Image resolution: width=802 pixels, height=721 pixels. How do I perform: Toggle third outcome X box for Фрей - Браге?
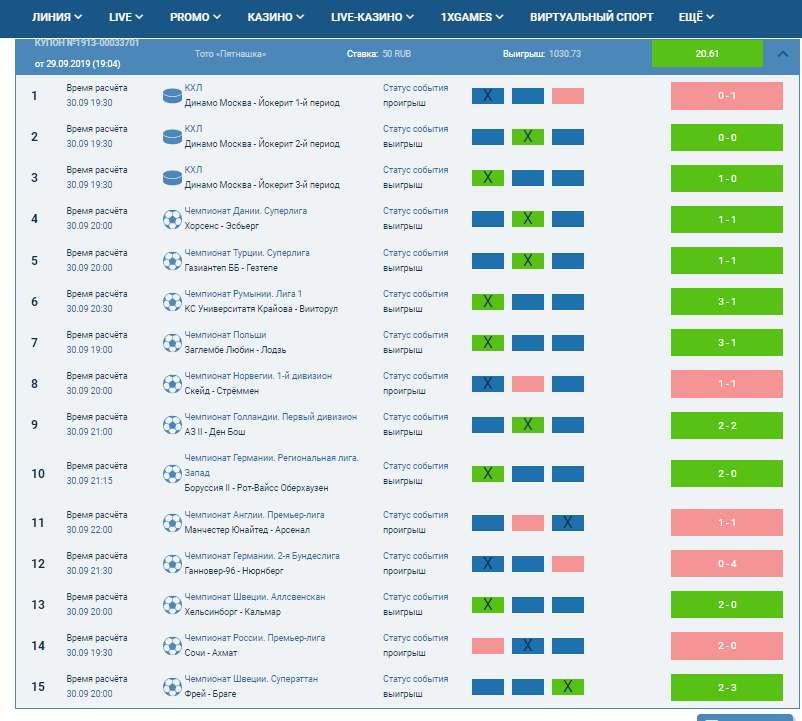pyautogui.click(x=567, y=686)
